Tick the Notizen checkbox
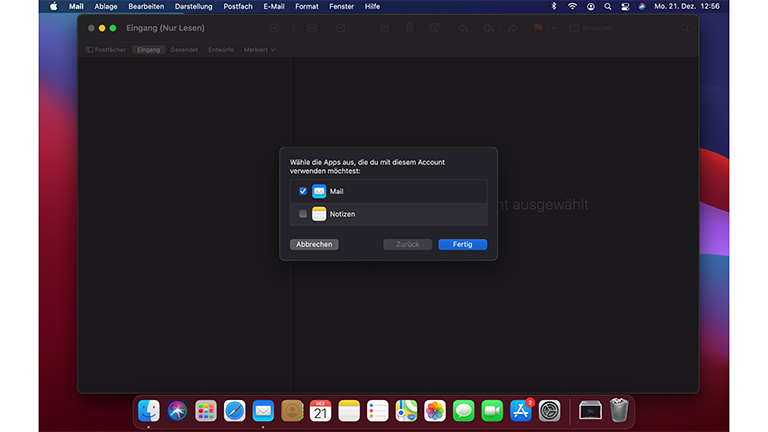The height and width of the screenshot is (432, 768). point(303,214)
